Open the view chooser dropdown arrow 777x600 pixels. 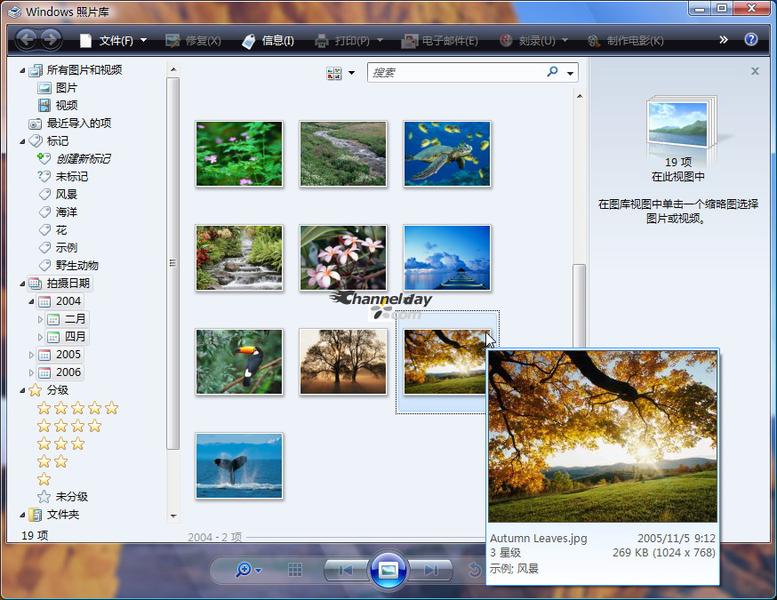point(352,73)
